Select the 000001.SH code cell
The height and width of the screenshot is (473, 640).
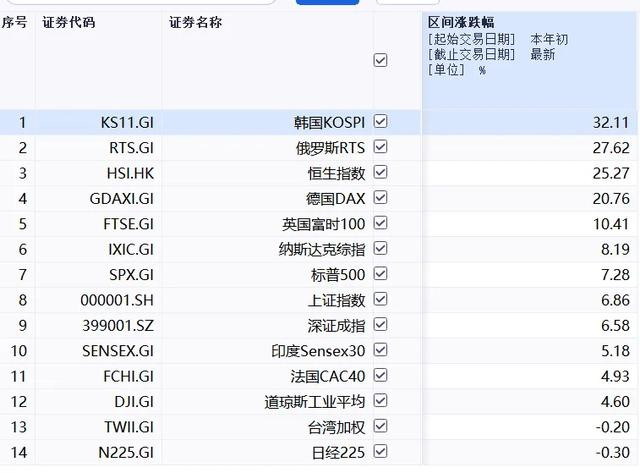(x=98, y=300)
